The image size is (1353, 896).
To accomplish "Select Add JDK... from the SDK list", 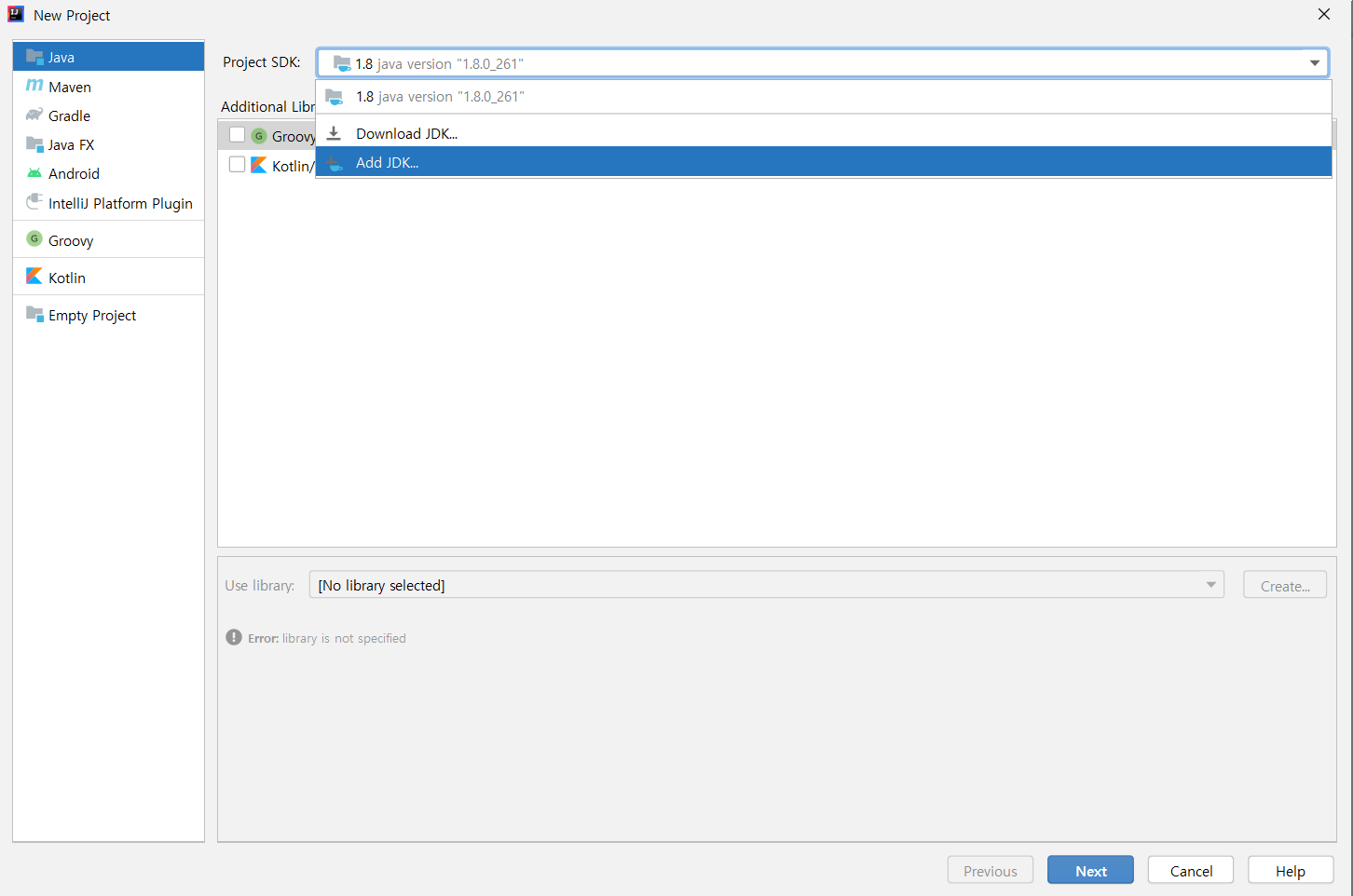I will 824,162.
